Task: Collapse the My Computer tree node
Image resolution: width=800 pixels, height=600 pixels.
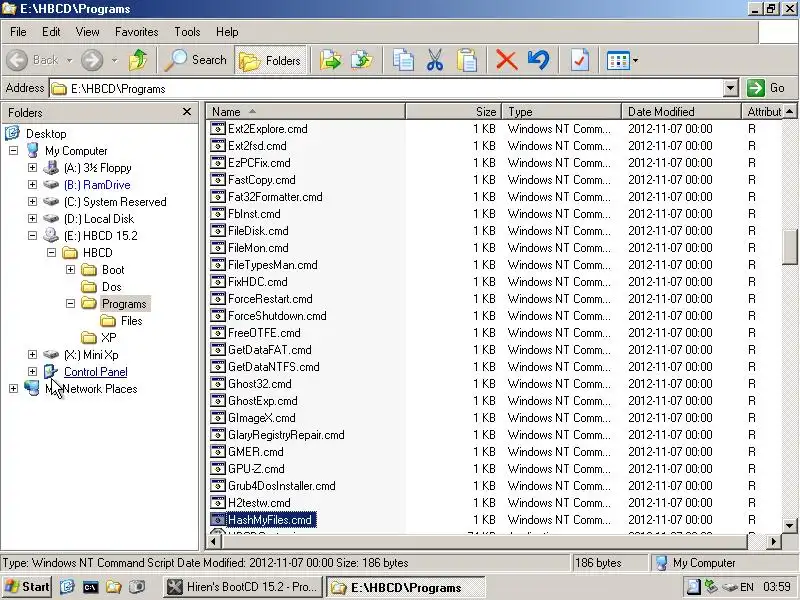Action: [14, 151]
